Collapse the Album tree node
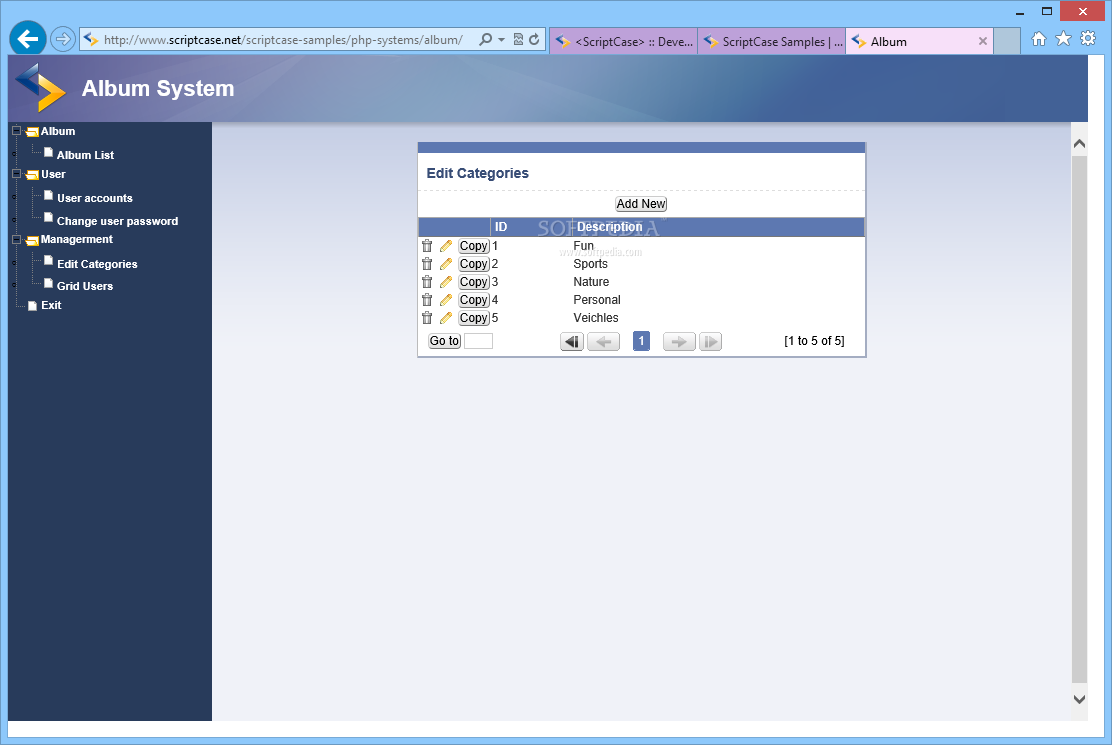This screenshot has height=745, width=1112. (x=16, y=130)
